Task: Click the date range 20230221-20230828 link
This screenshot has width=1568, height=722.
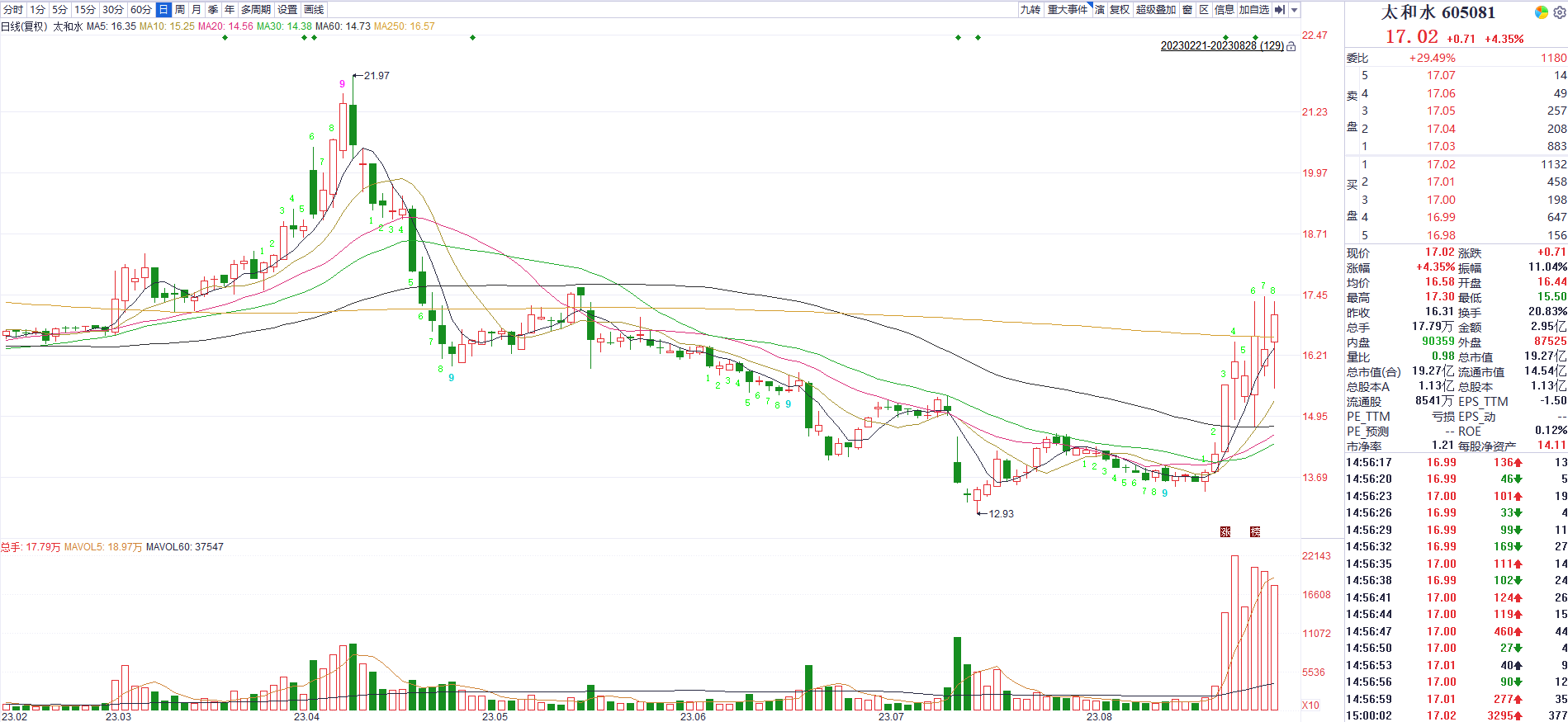Action: 1222,46
